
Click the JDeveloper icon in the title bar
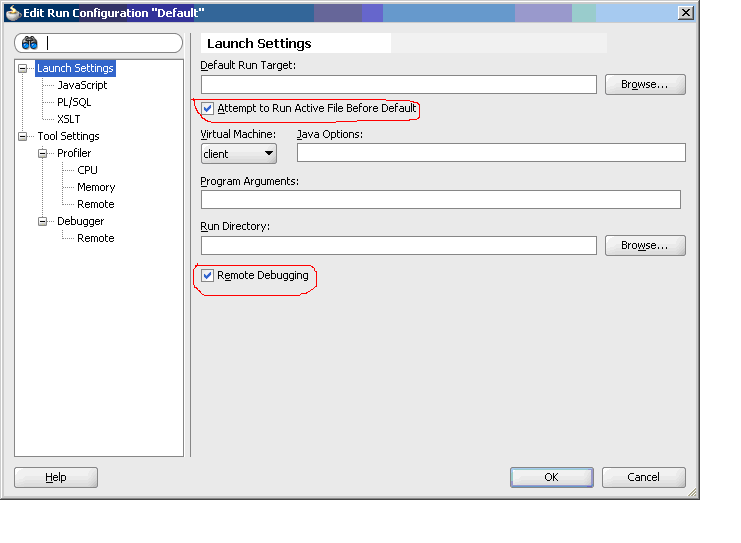[x=13, y=13]
